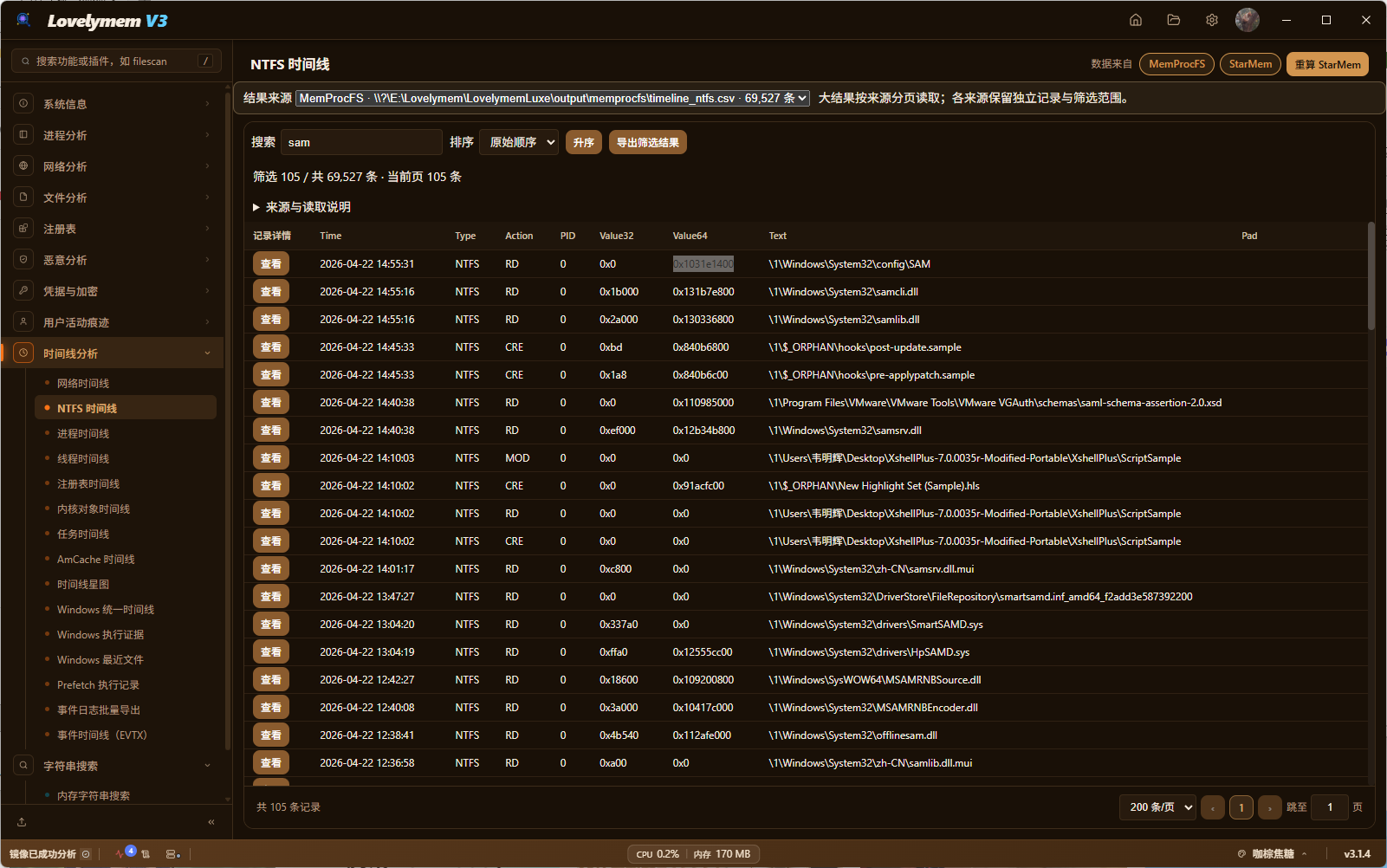Select the StarMem data source pill
Image resolution: width=1387 pixels, height=868 pixels.
coord(1250,64)
